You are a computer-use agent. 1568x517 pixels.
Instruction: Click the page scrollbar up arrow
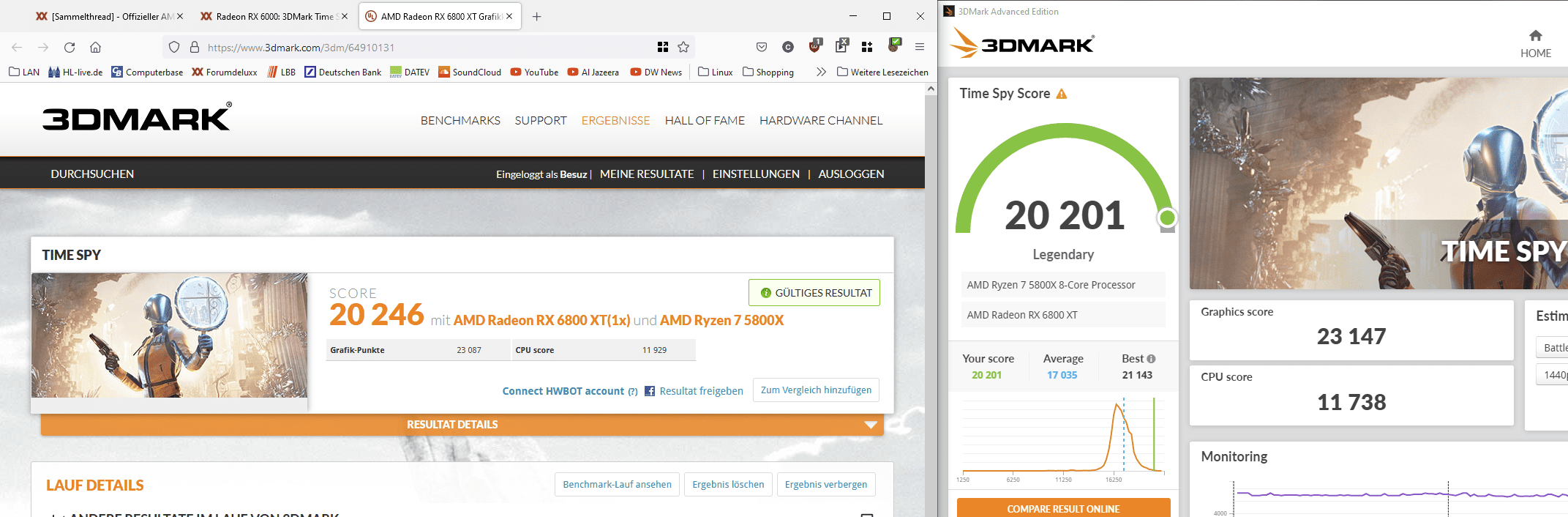tap(931, 89)
